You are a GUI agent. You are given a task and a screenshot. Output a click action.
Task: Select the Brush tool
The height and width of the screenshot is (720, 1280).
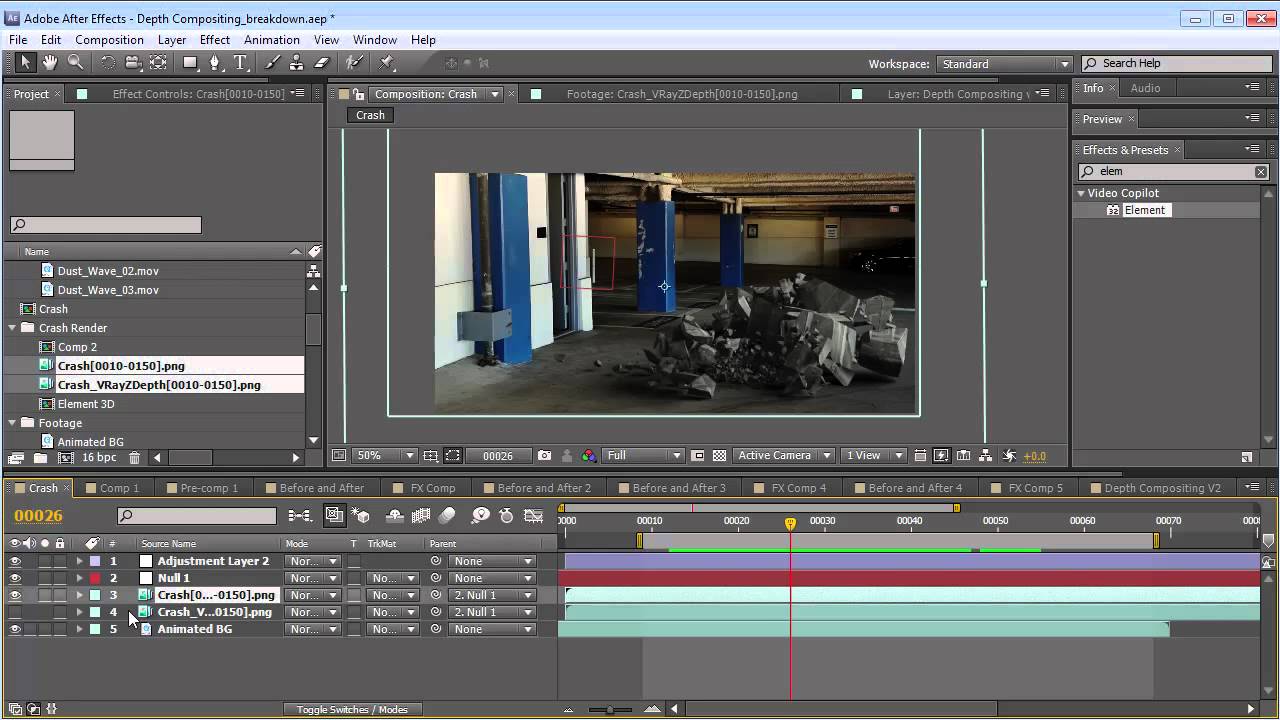(272, 63)
